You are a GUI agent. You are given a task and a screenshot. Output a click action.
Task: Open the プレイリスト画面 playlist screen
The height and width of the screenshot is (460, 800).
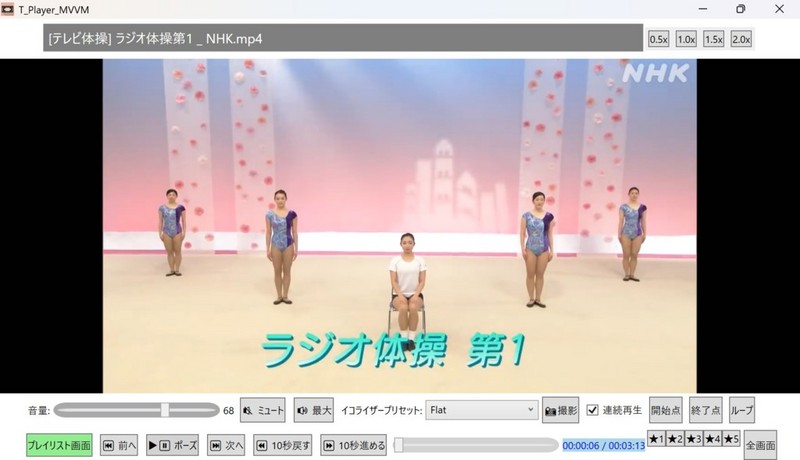click(x=59, y=446)
